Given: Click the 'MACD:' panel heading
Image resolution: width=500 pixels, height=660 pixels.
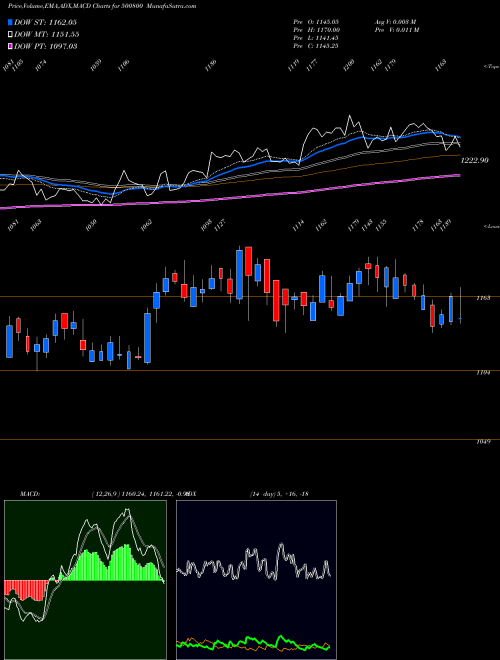Looking at the screenshot, I should [29, 493].
